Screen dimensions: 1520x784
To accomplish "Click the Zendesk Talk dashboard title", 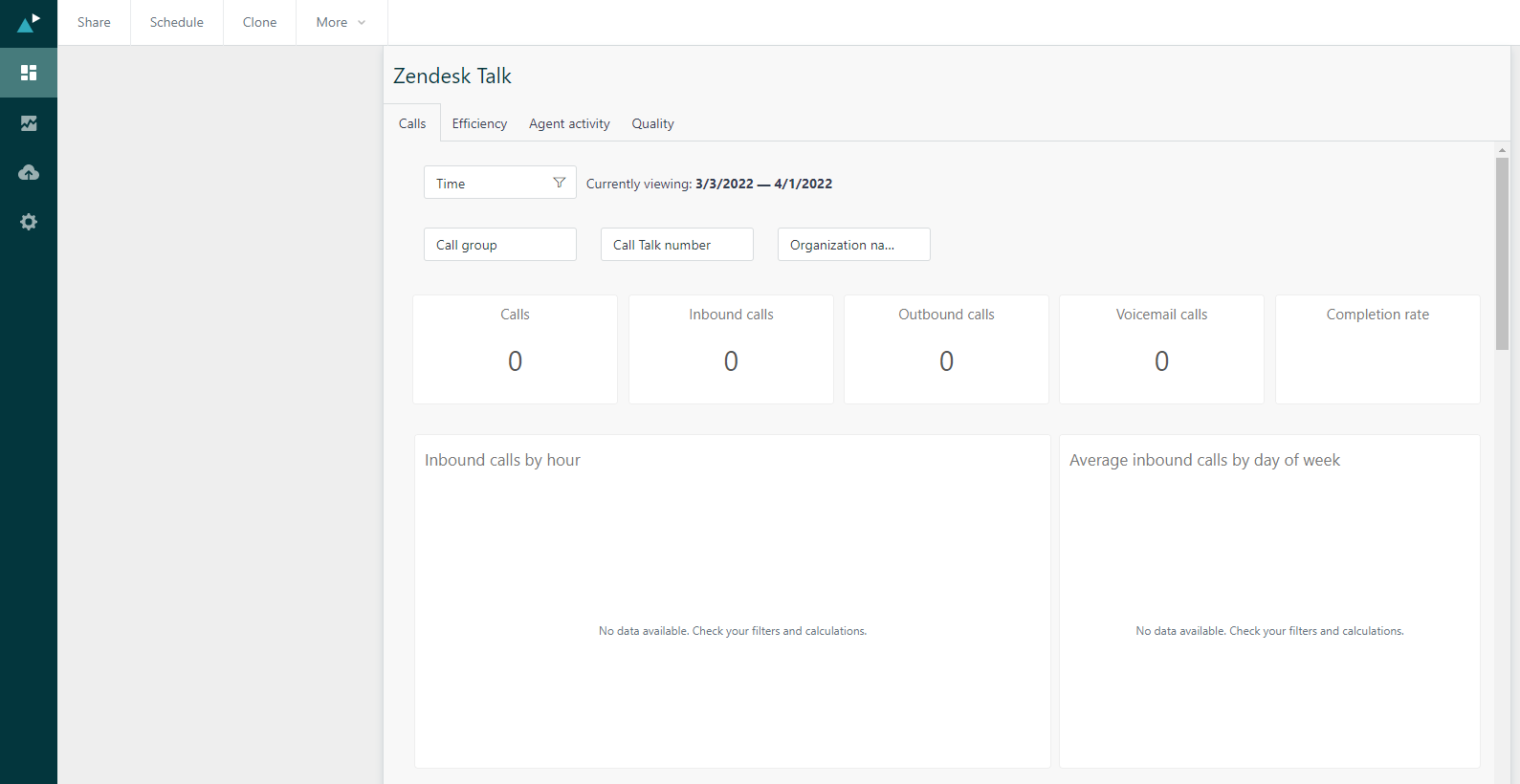I will [x=452, y=76].
